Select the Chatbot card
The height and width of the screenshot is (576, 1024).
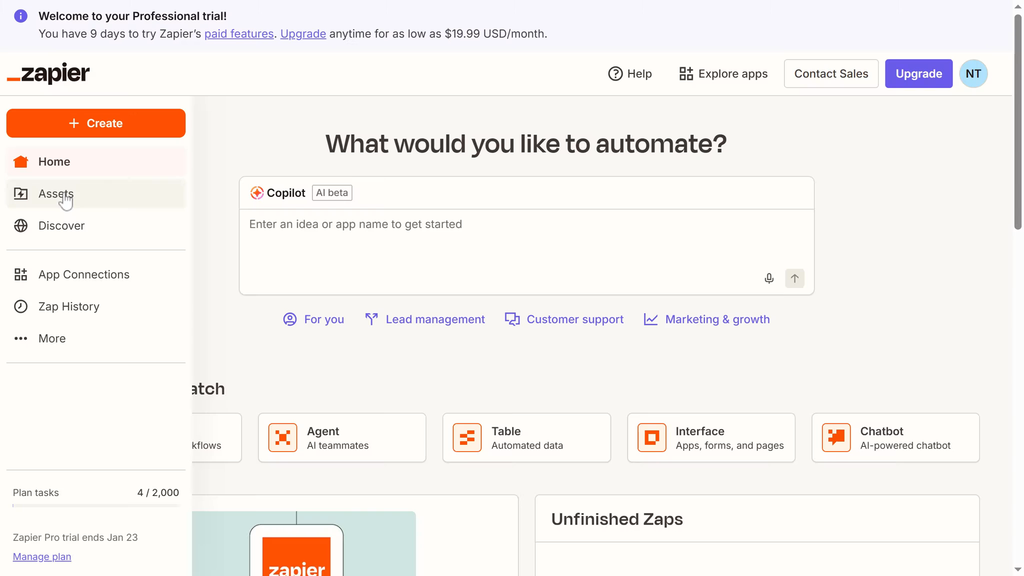point(895,438)
